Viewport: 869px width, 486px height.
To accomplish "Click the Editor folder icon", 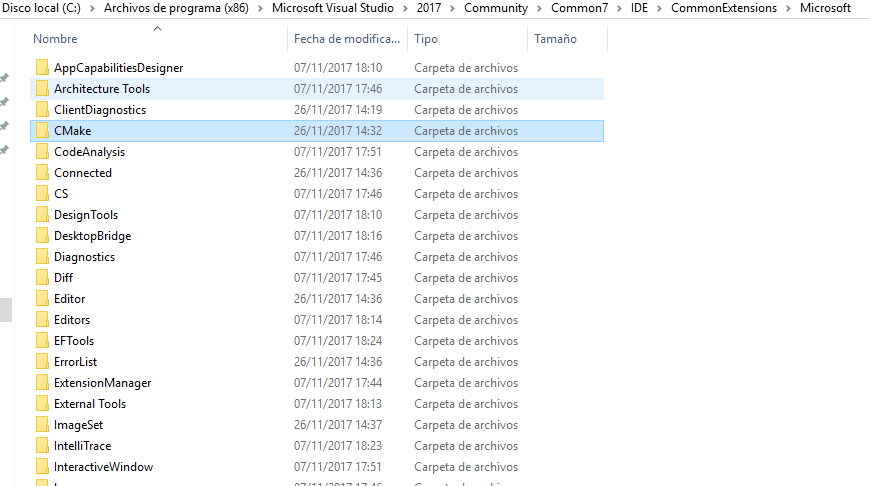I will 42,299.
